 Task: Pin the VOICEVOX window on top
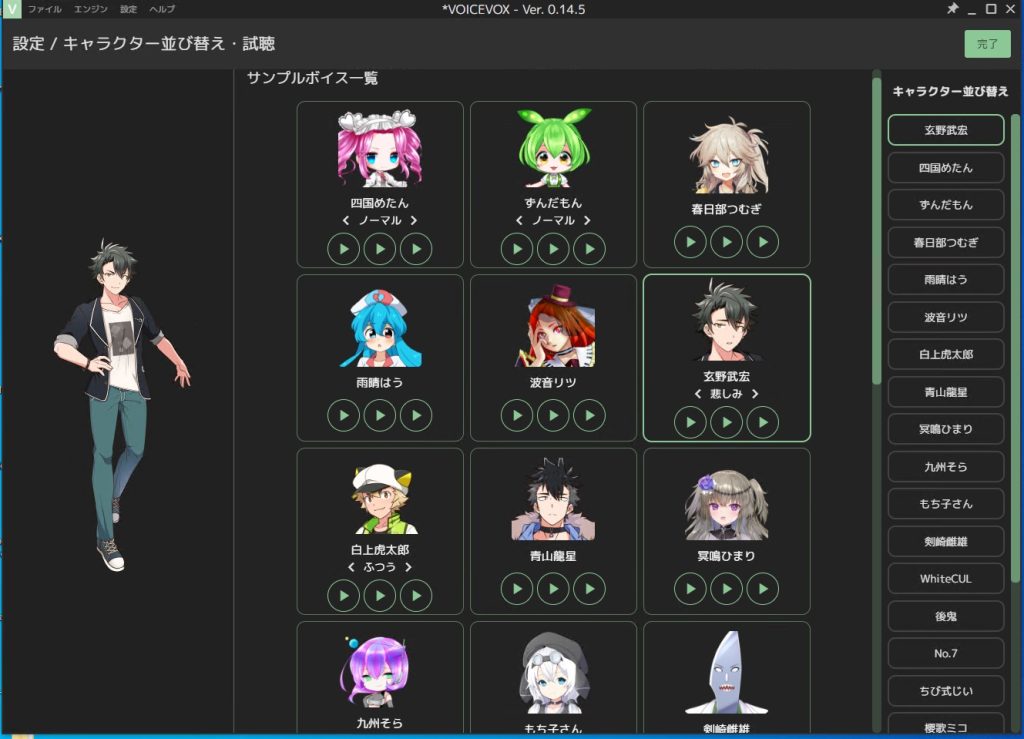click(953, 9)
